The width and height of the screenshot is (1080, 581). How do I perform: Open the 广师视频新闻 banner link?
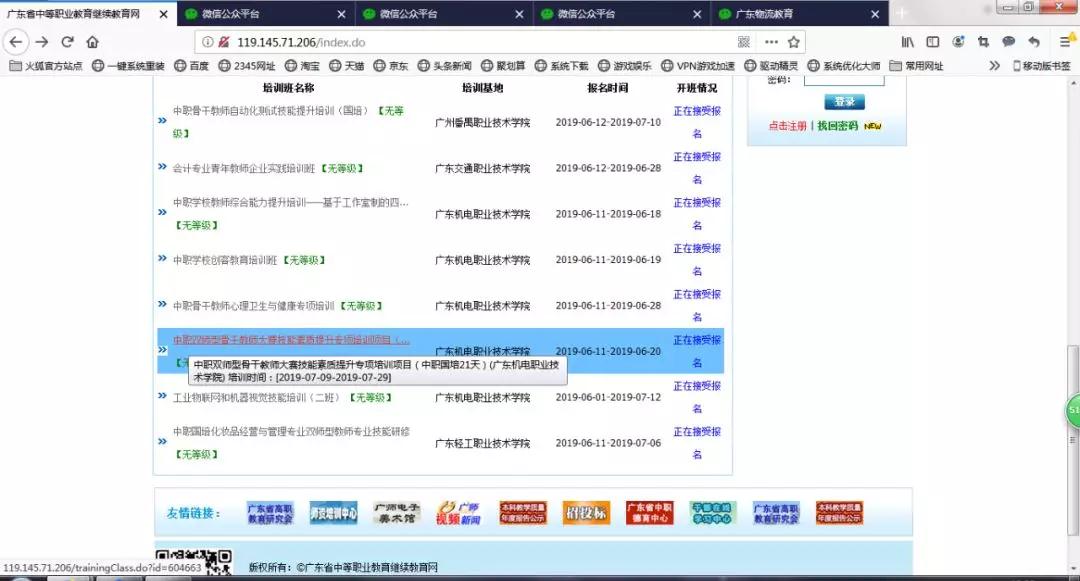[x=459, y=513]
